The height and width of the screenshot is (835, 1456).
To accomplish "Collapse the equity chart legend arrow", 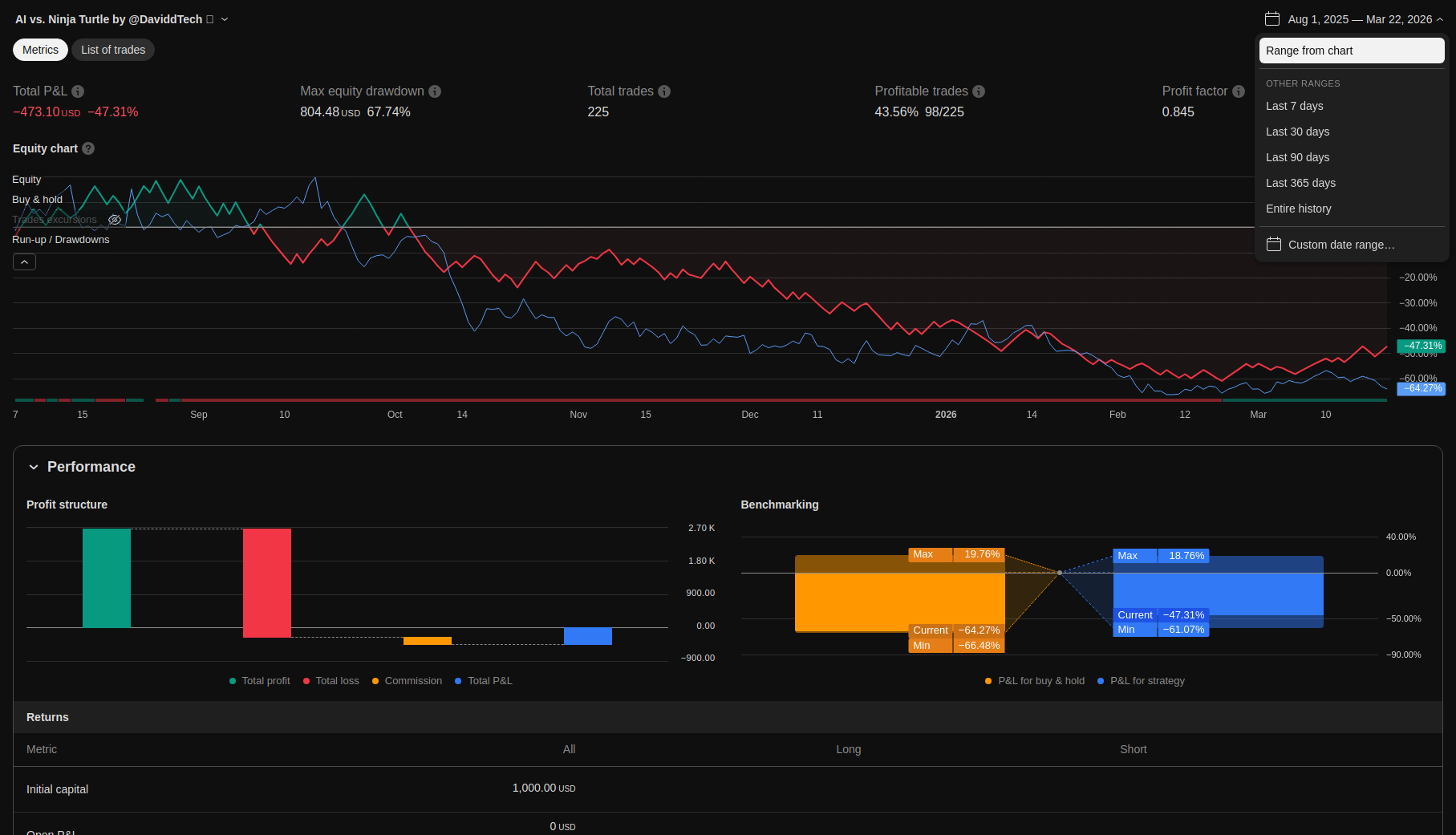I will pyautogui.click(x=24, y=262).
